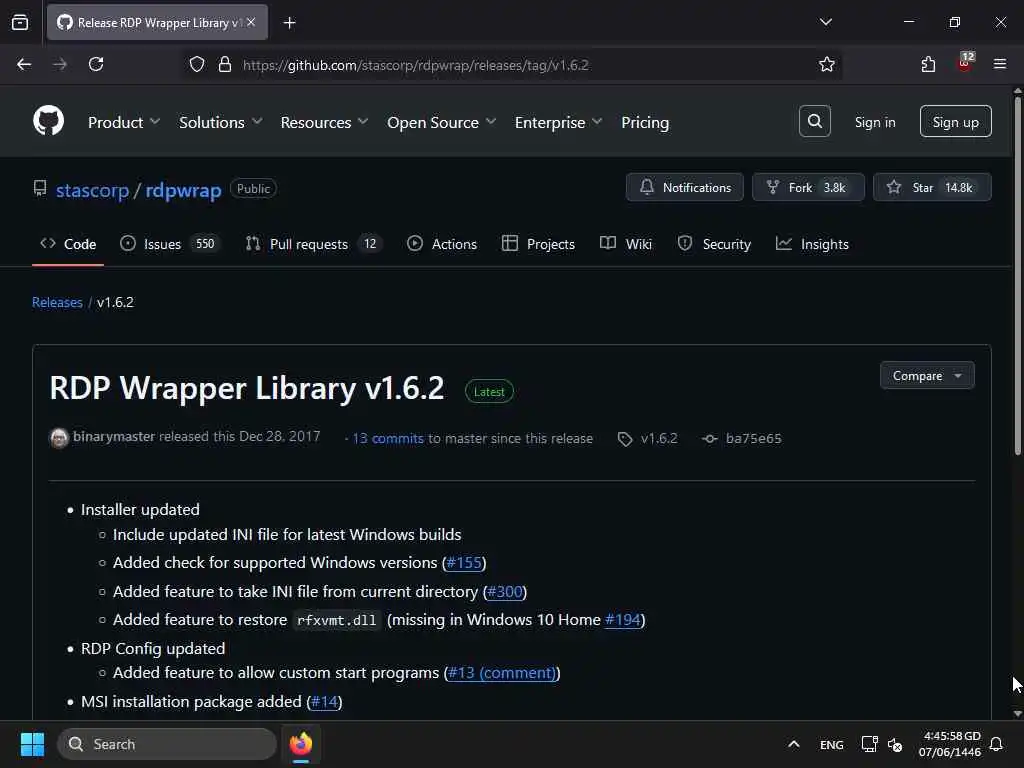Expand Solutions navigation dropdown

(220, 122)
